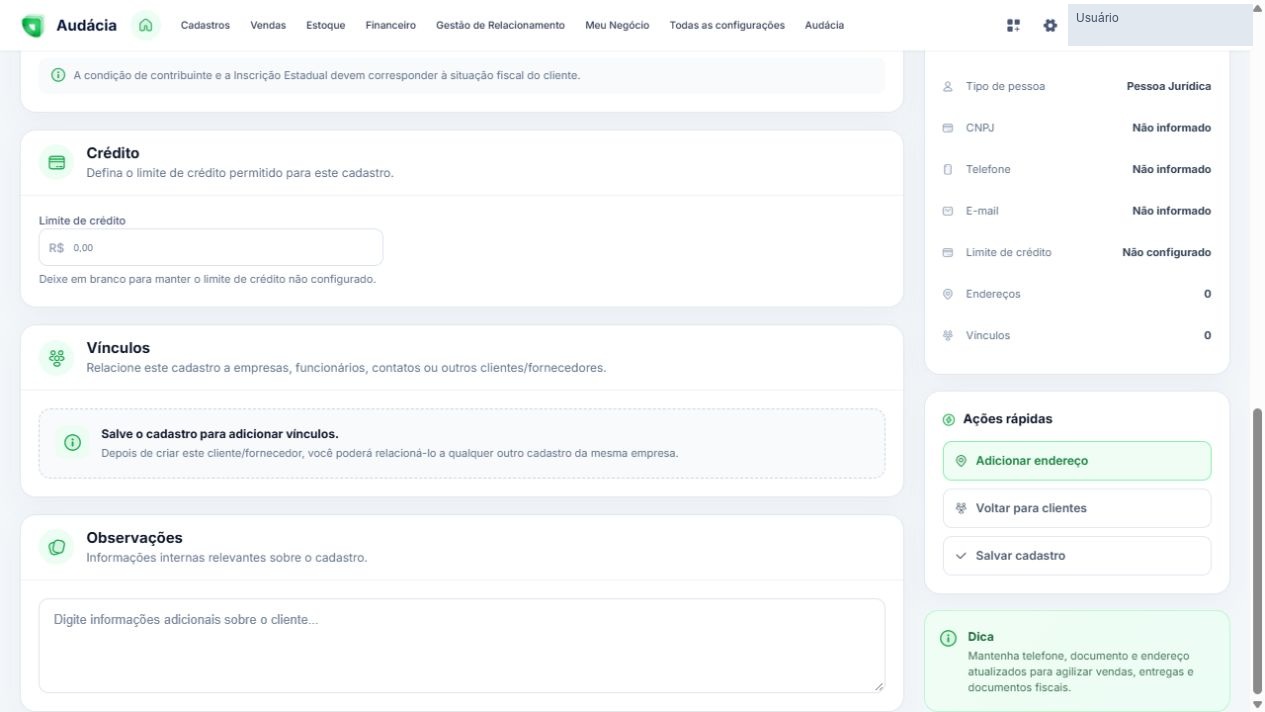Click the Tipo de pessoa person icon
1265x712 pixels.
[x=948, y=86]
